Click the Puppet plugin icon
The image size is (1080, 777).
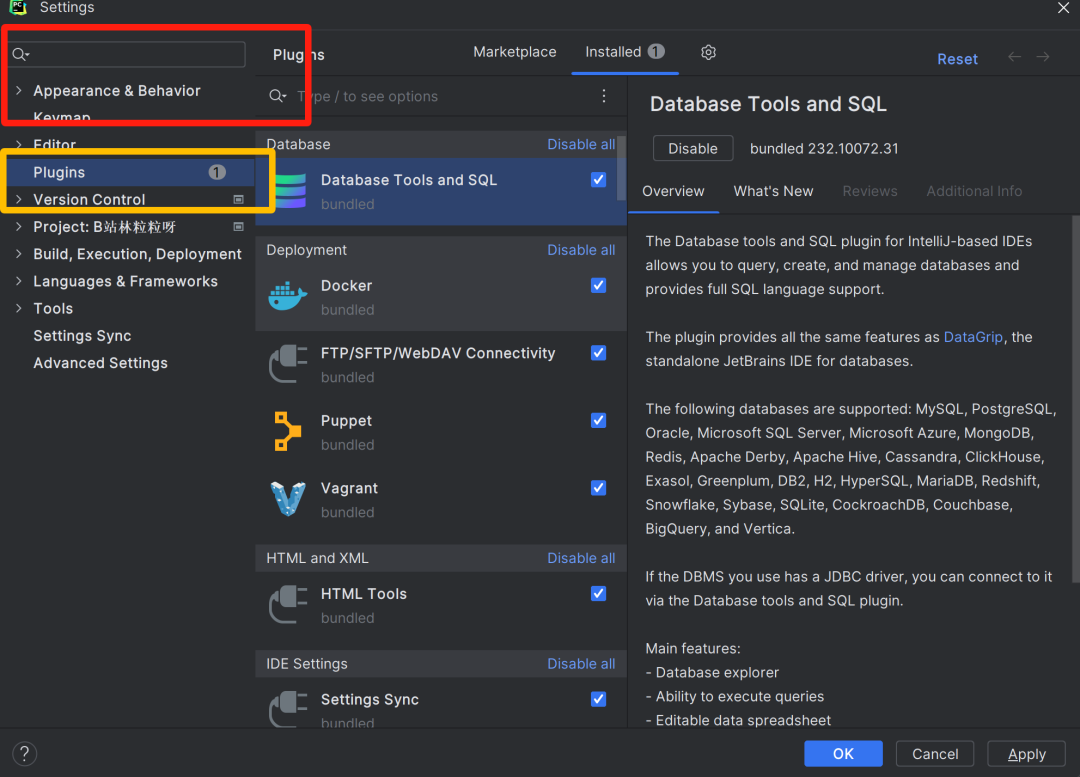(287, 431)
